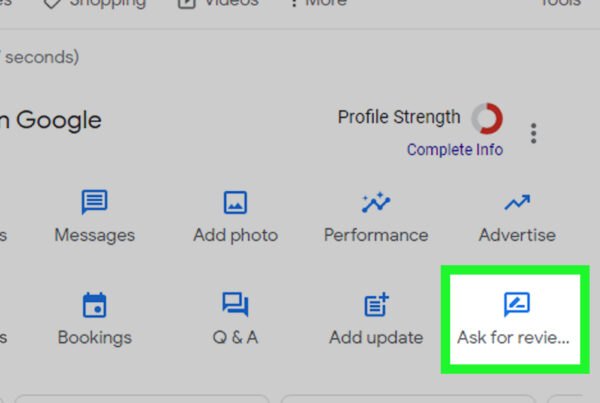Click the Messages label
This screenshot has width=600, height=403.
95,235
